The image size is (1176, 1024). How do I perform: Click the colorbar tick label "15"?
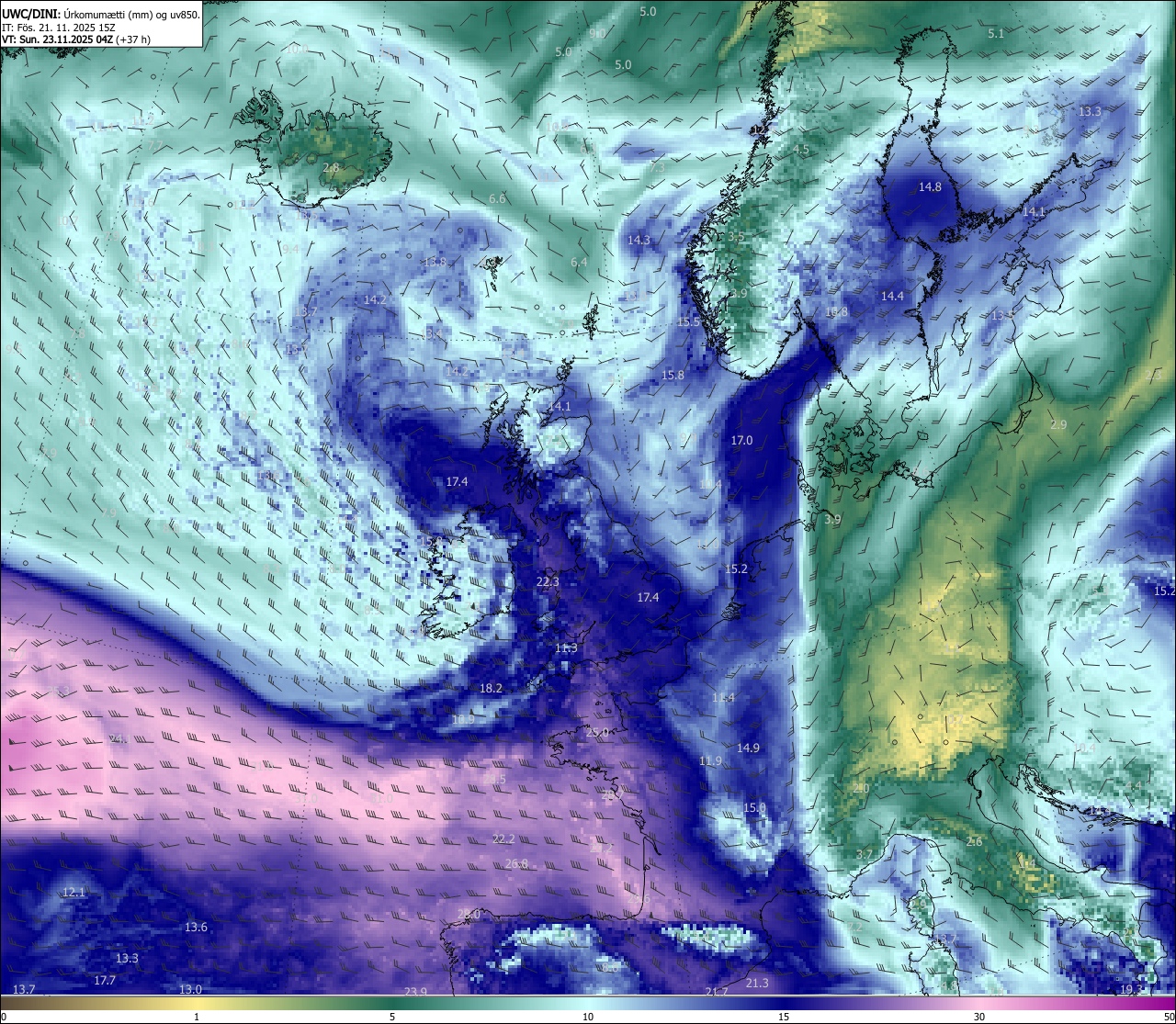coord(784,1017)
